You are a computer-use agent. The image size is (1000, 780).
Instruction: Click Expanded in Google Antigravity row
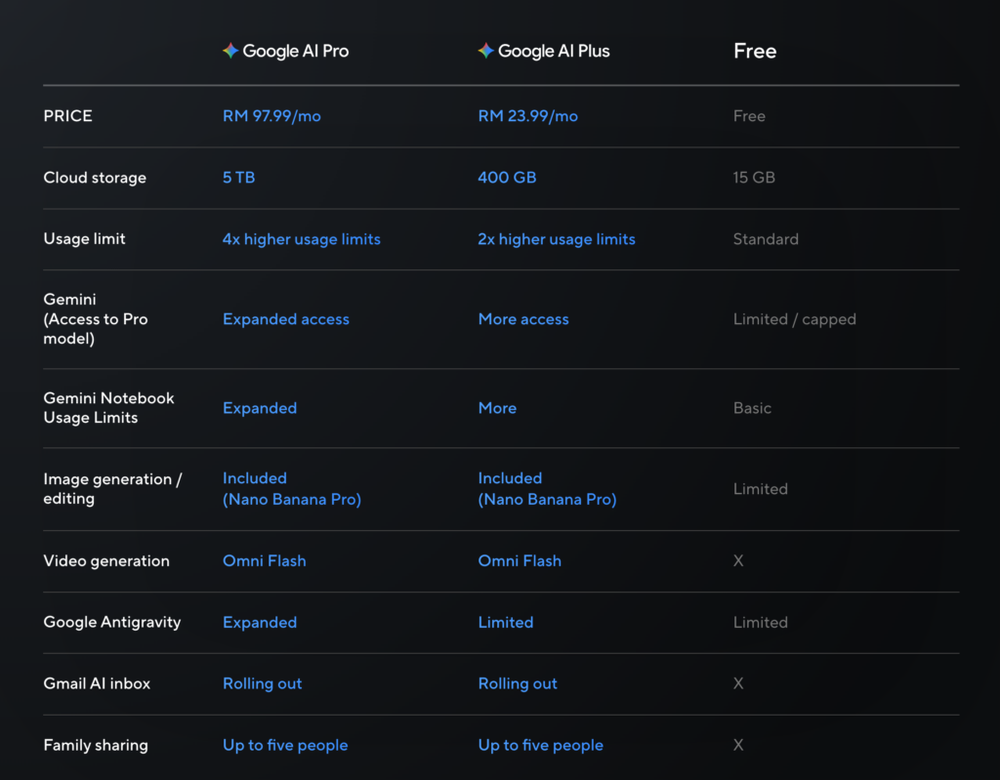[x=260, y=622]
